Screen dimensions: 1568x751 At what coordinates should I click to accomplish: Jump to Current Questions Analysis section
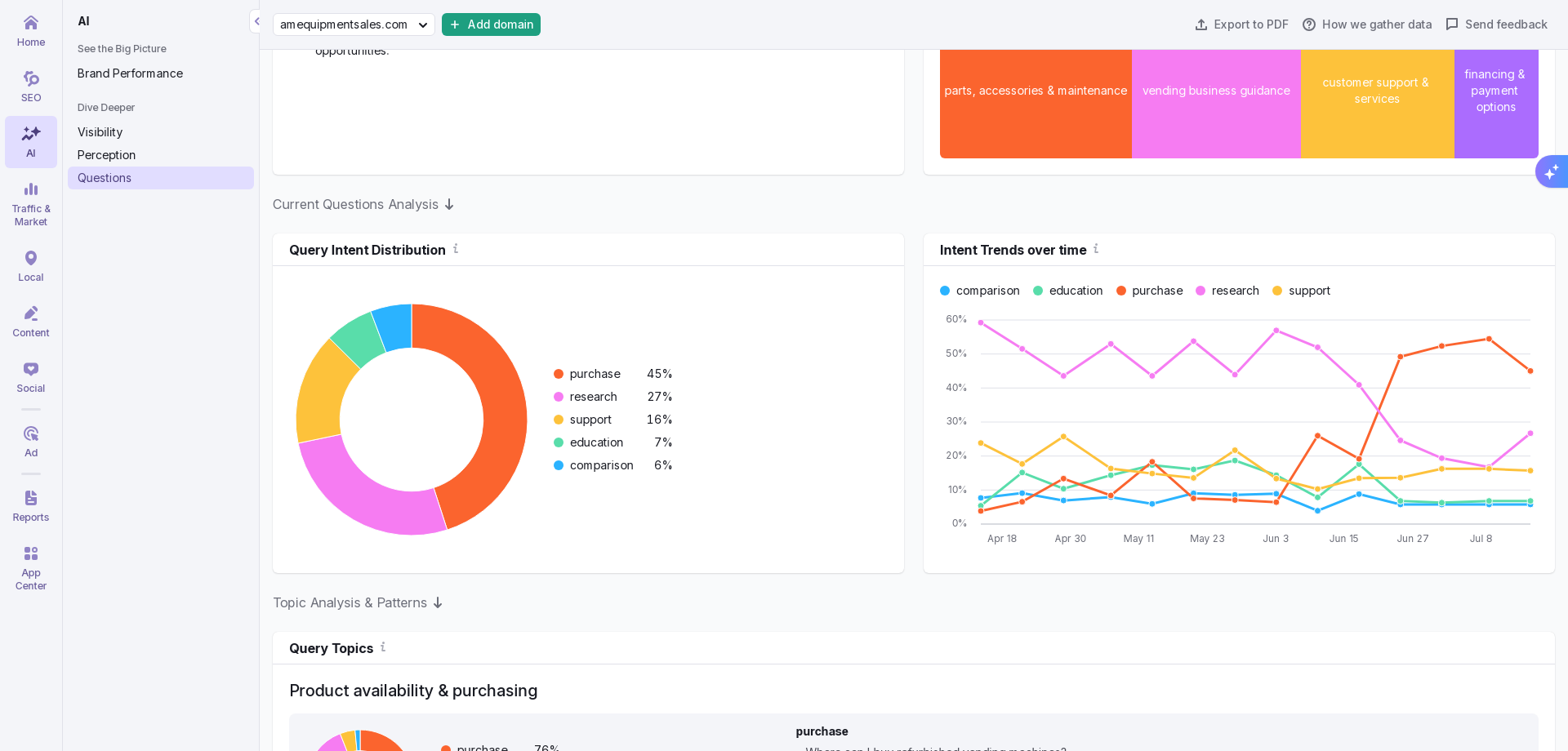[x=363, y=204]
